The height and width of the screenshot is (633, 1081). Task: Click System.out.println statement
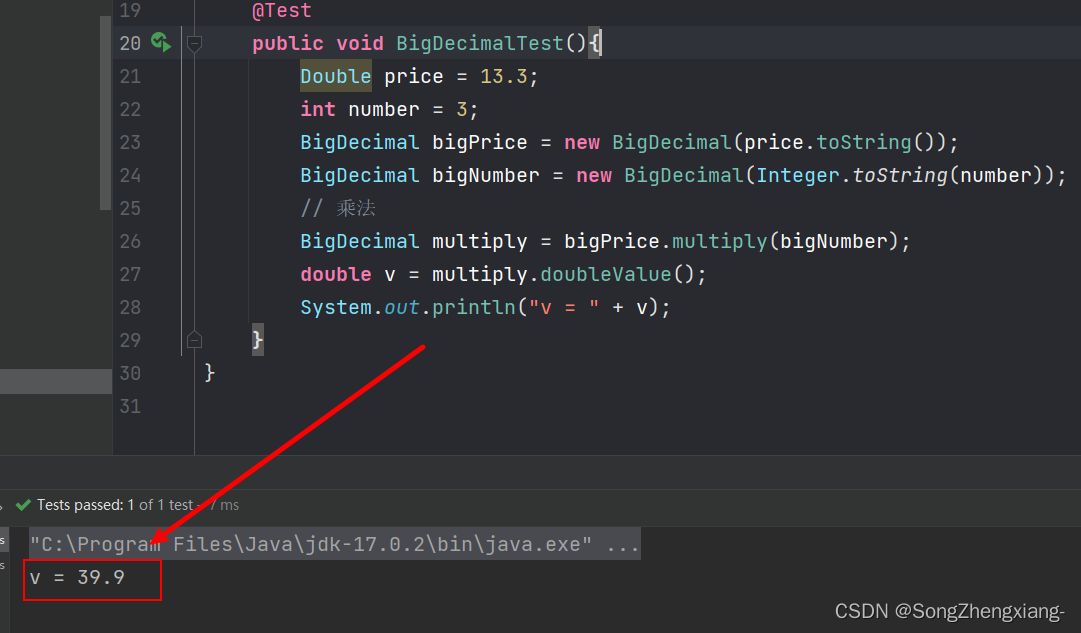(485, 307)
